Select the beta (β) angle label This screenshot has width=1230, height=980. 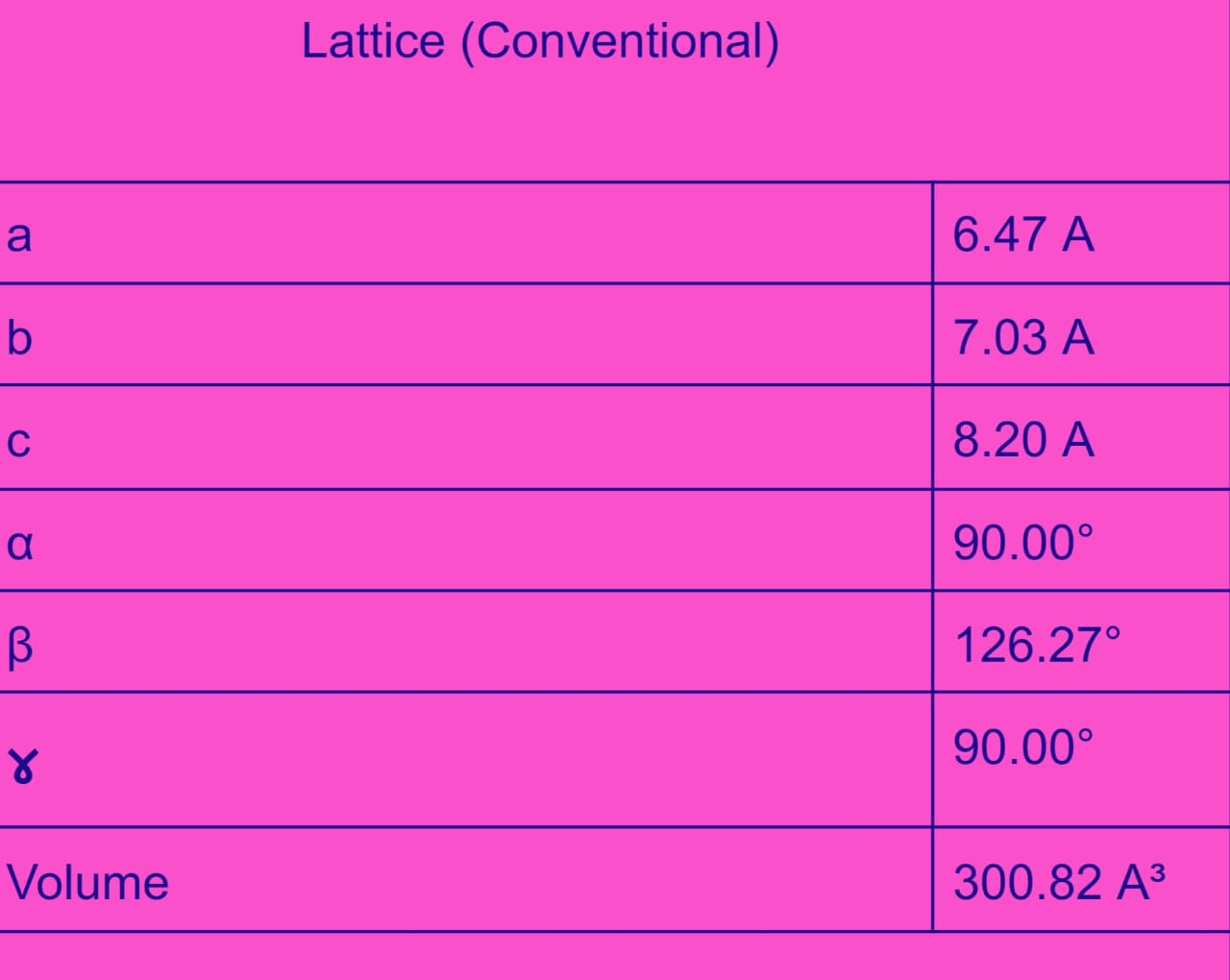(19, 646)
